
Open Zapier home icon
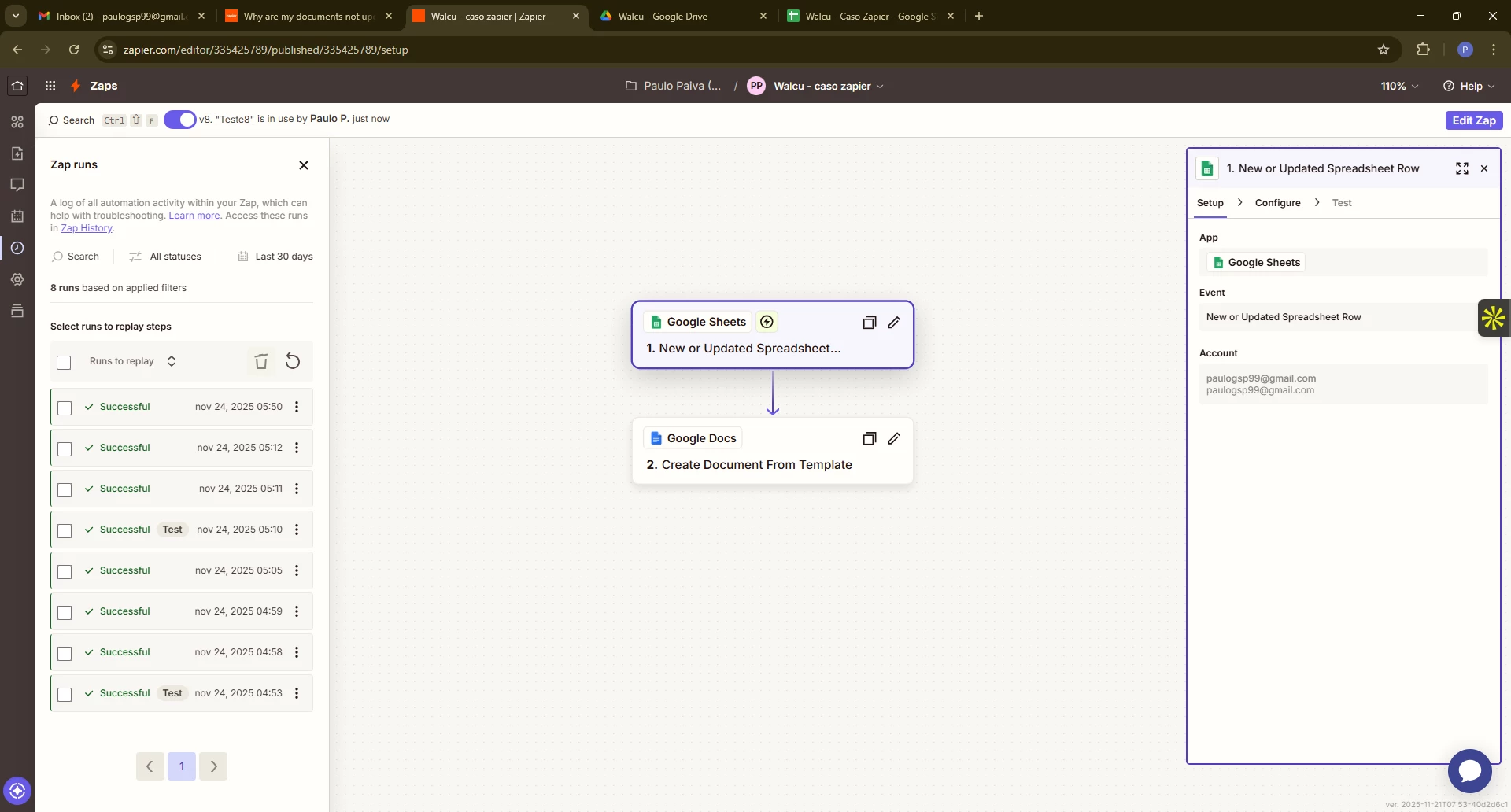click(17, 86)
